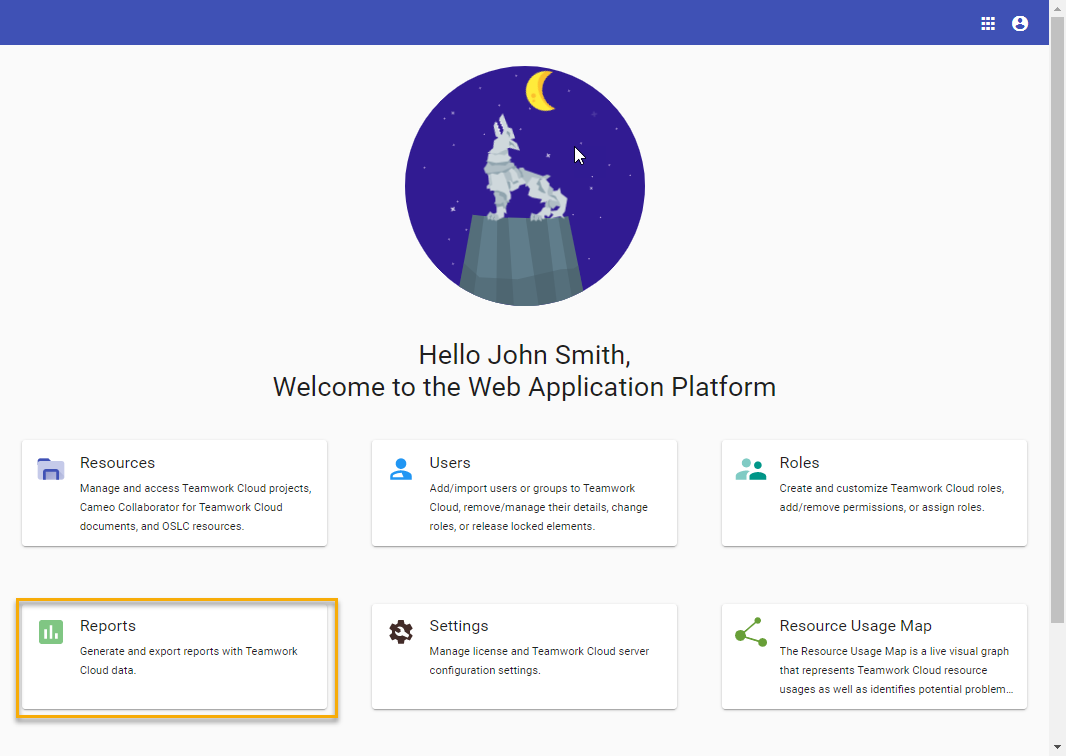Click the Roles group icon
The width and height of the screenshot is (1066, 756).
(750, 469)
